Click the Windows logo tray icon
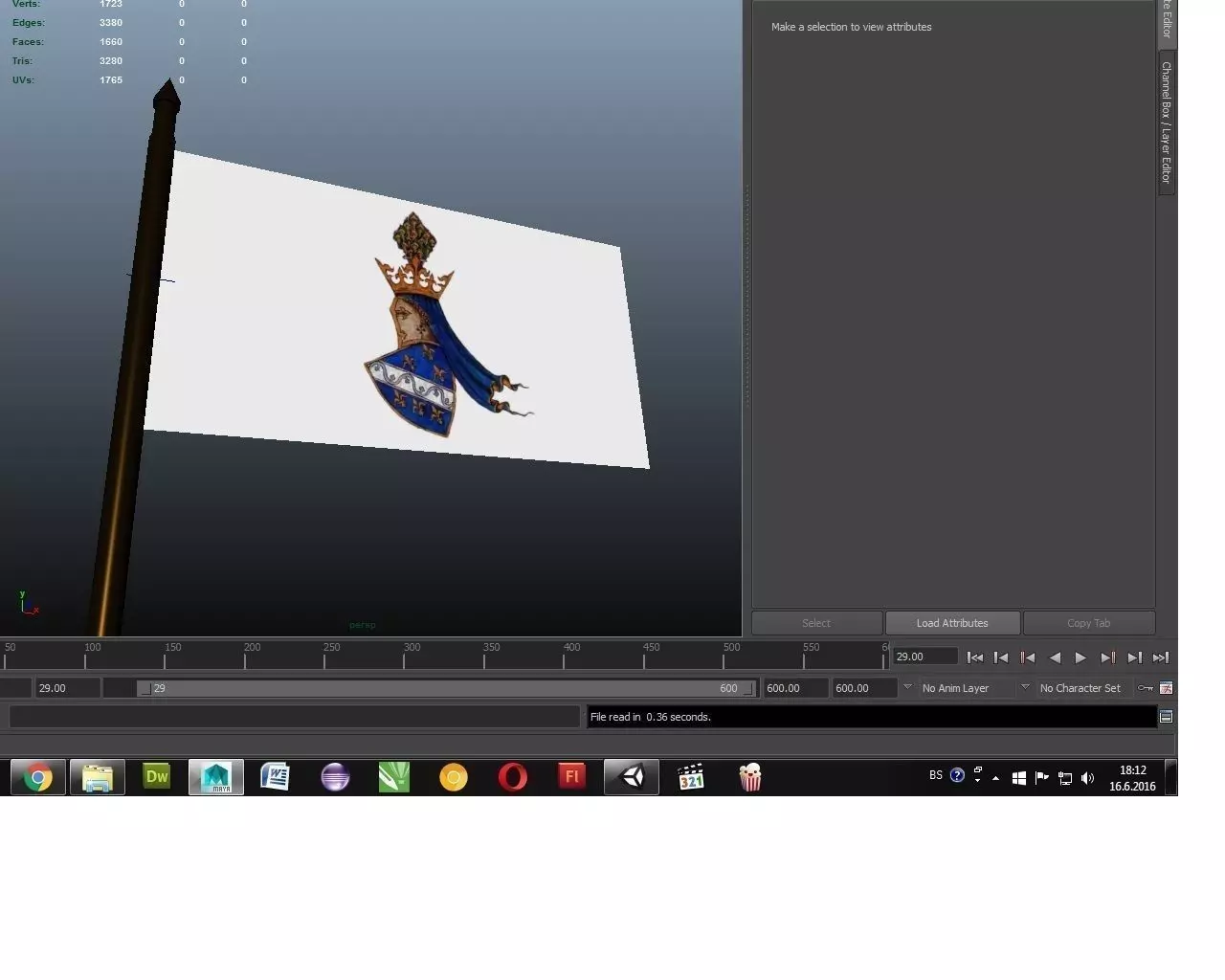Viewport: 1225px width, 980px height. click(x=1019, y=778)
